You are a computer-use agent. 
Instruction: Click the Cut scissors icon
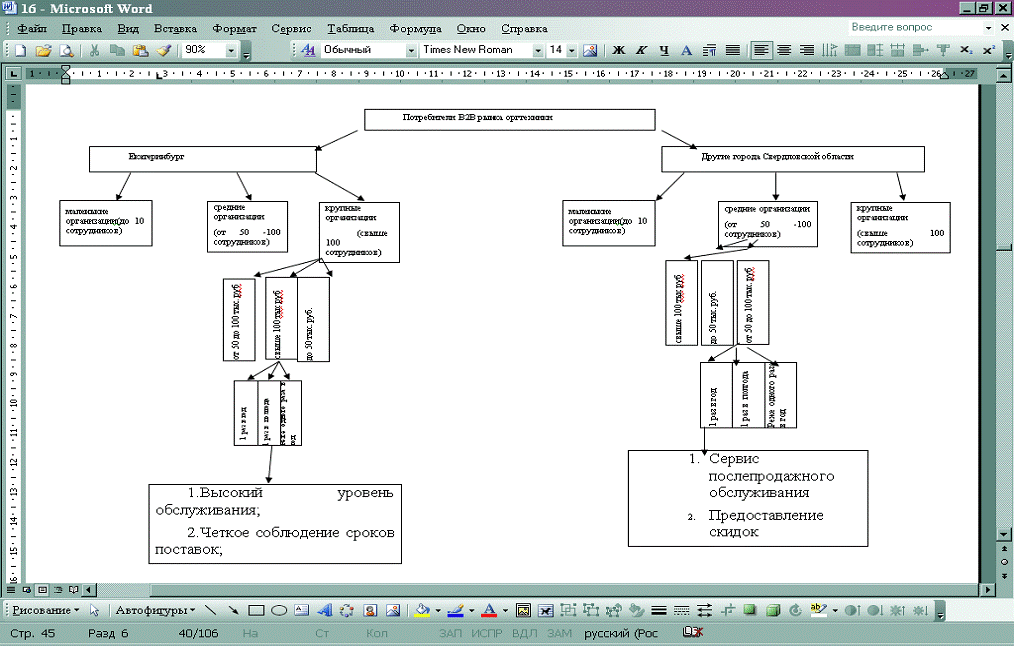point(94,50)
